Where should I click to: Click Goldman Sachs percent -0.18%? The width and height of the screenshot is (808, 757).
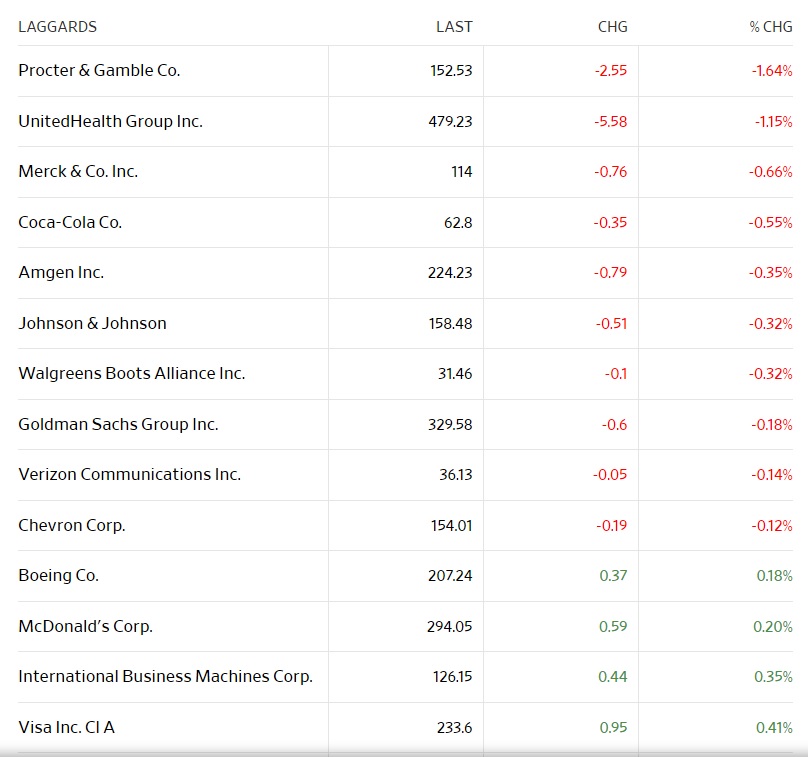click(x=771, y=425)
